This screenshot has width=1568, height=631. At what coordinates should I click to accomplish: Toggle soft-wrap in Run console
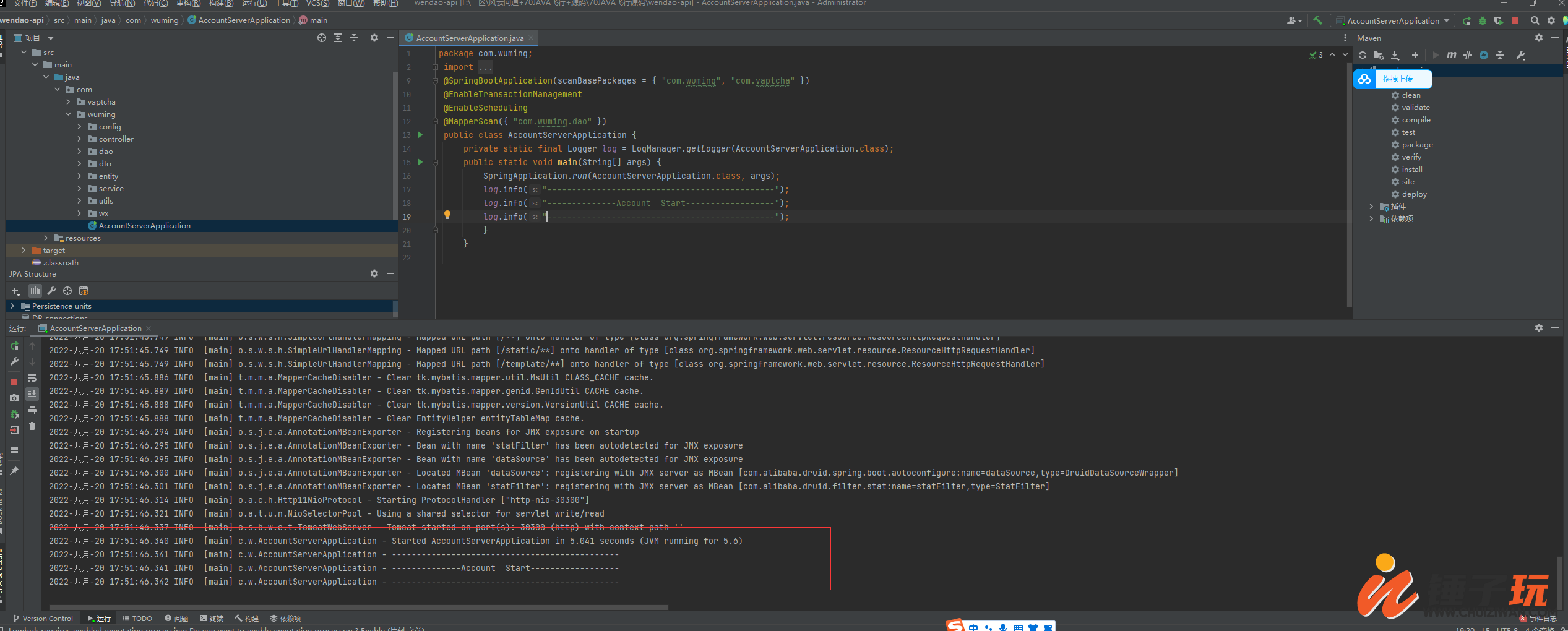point(32,378)
